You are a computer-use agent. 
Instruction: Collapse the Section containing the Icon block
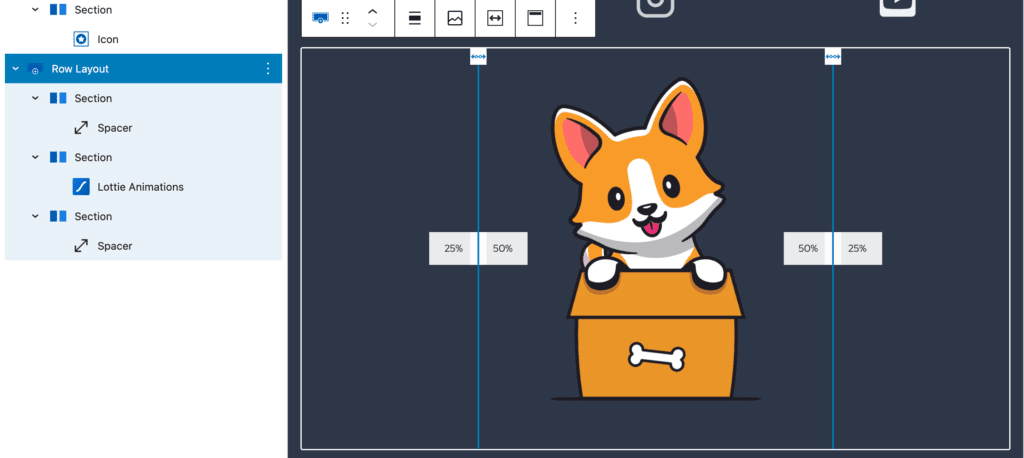[35, 10]
